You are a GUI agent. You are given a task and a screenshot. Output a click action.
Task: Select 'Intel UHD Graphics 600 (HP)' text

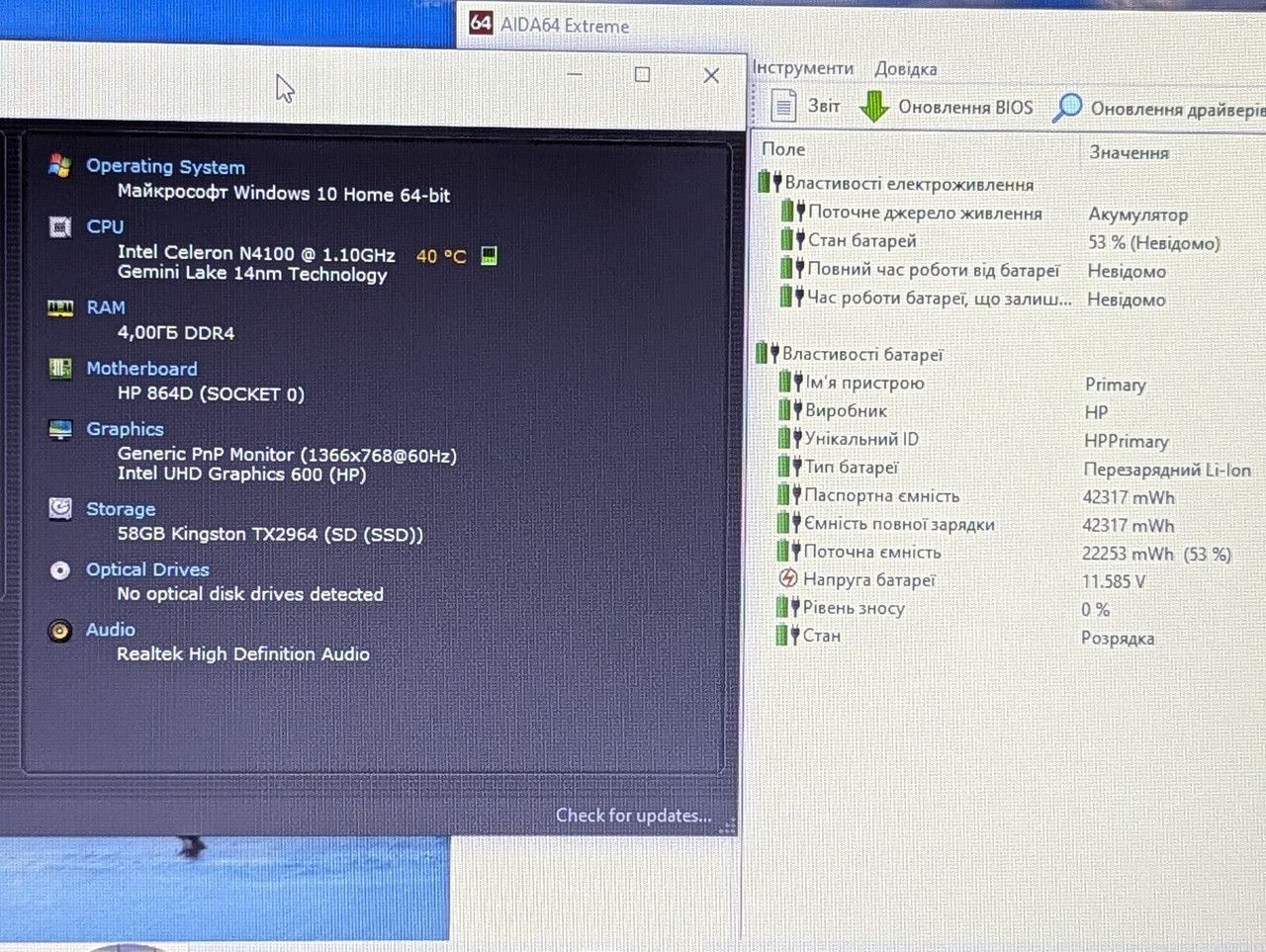pos(241,474)
